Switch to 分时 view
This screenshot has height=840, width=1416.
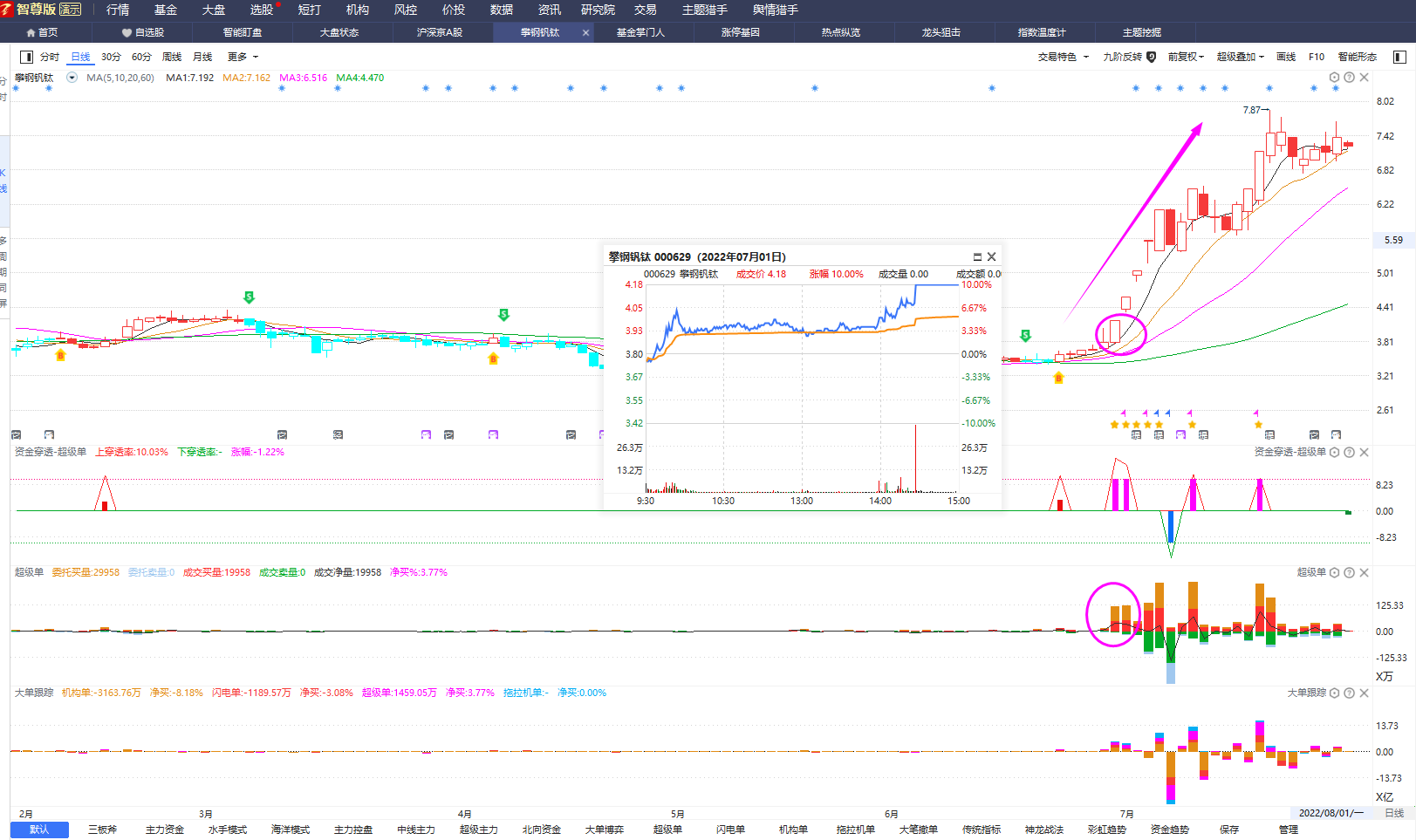pyautogui.click(x=50, y=57)
